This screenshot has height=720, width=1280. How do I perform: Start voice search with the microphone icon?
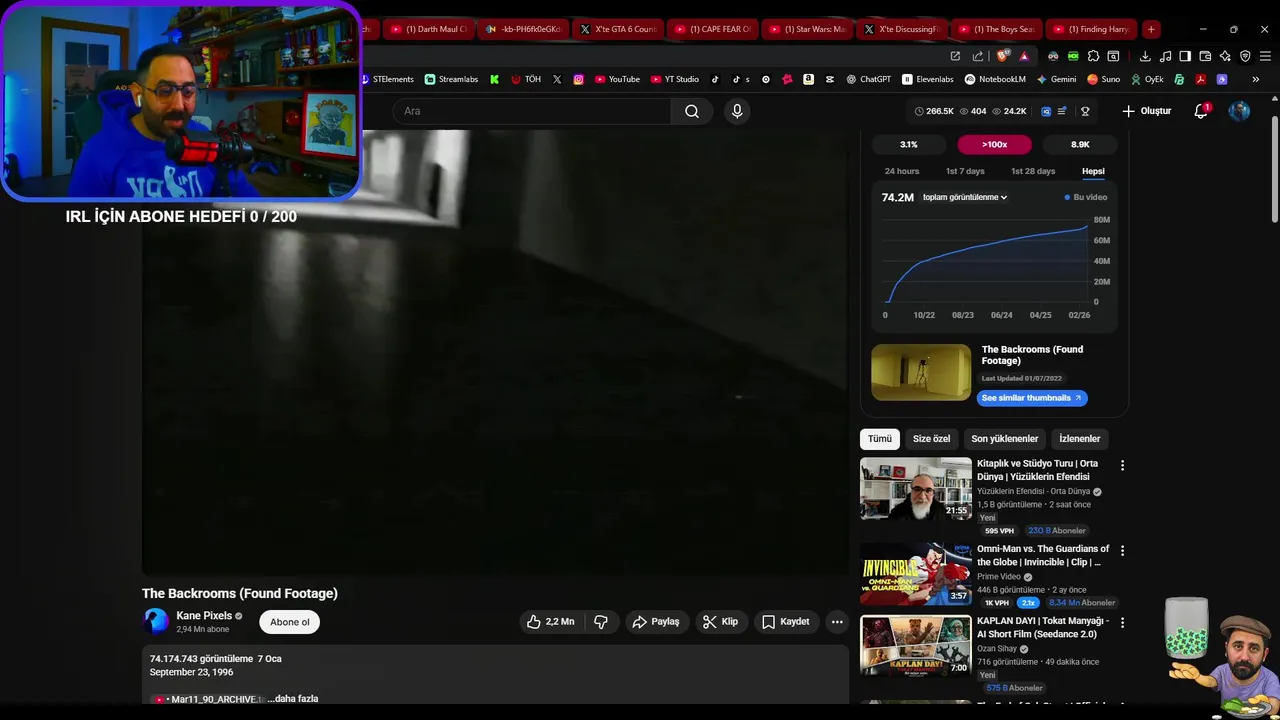pyautogui.click(x=737, y=111)
